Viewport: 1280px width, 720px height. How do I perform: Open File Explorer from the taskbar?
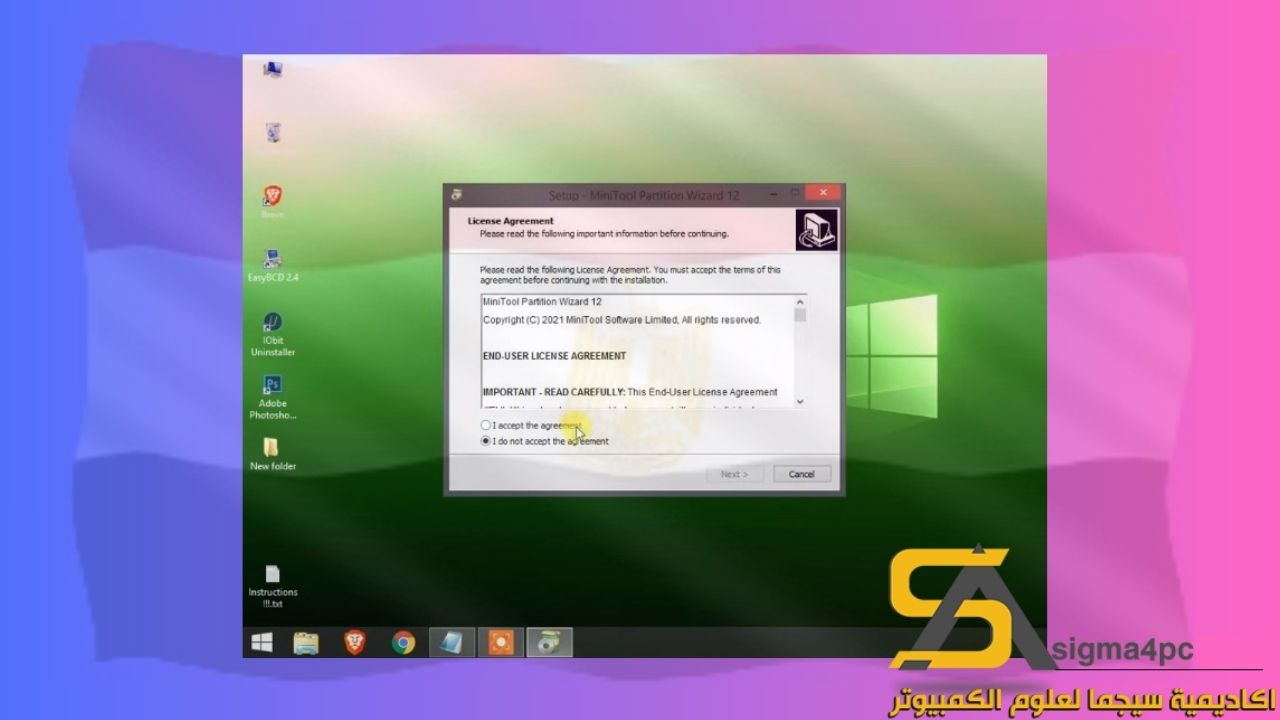coord(306,642)
